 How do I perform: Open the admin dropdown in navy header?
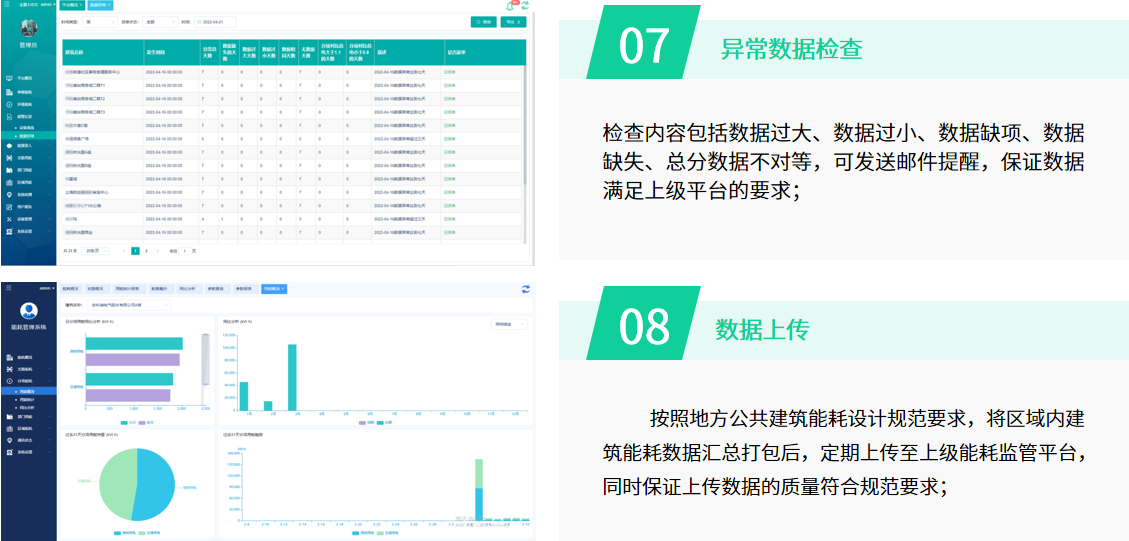coord(47,288)
